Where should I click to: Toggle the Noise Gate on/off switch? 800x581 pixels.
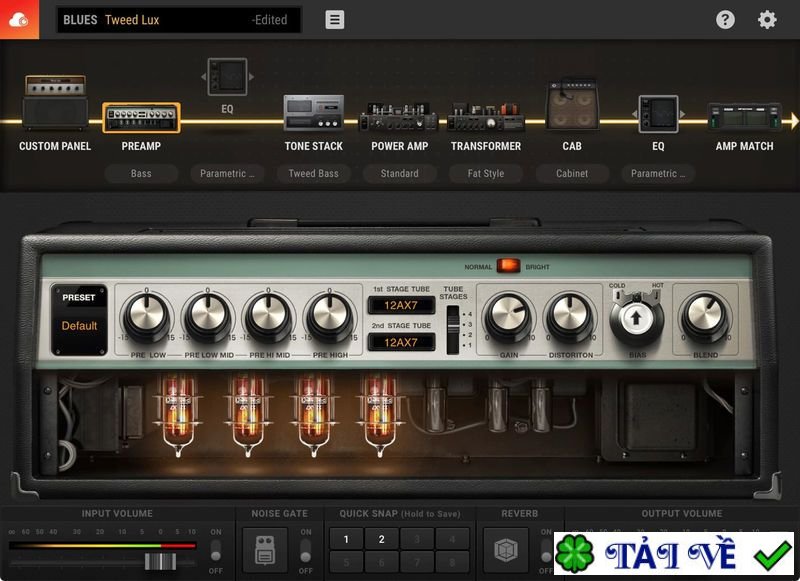[306, 551]
